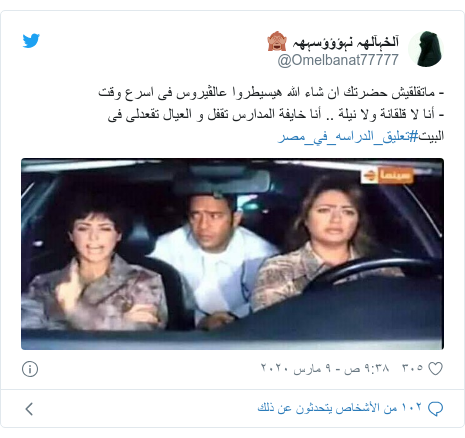This screenshot has height=438, width=465.
Task: Click the chevron arrow at bottom left
Action: [x=29, y=409]
